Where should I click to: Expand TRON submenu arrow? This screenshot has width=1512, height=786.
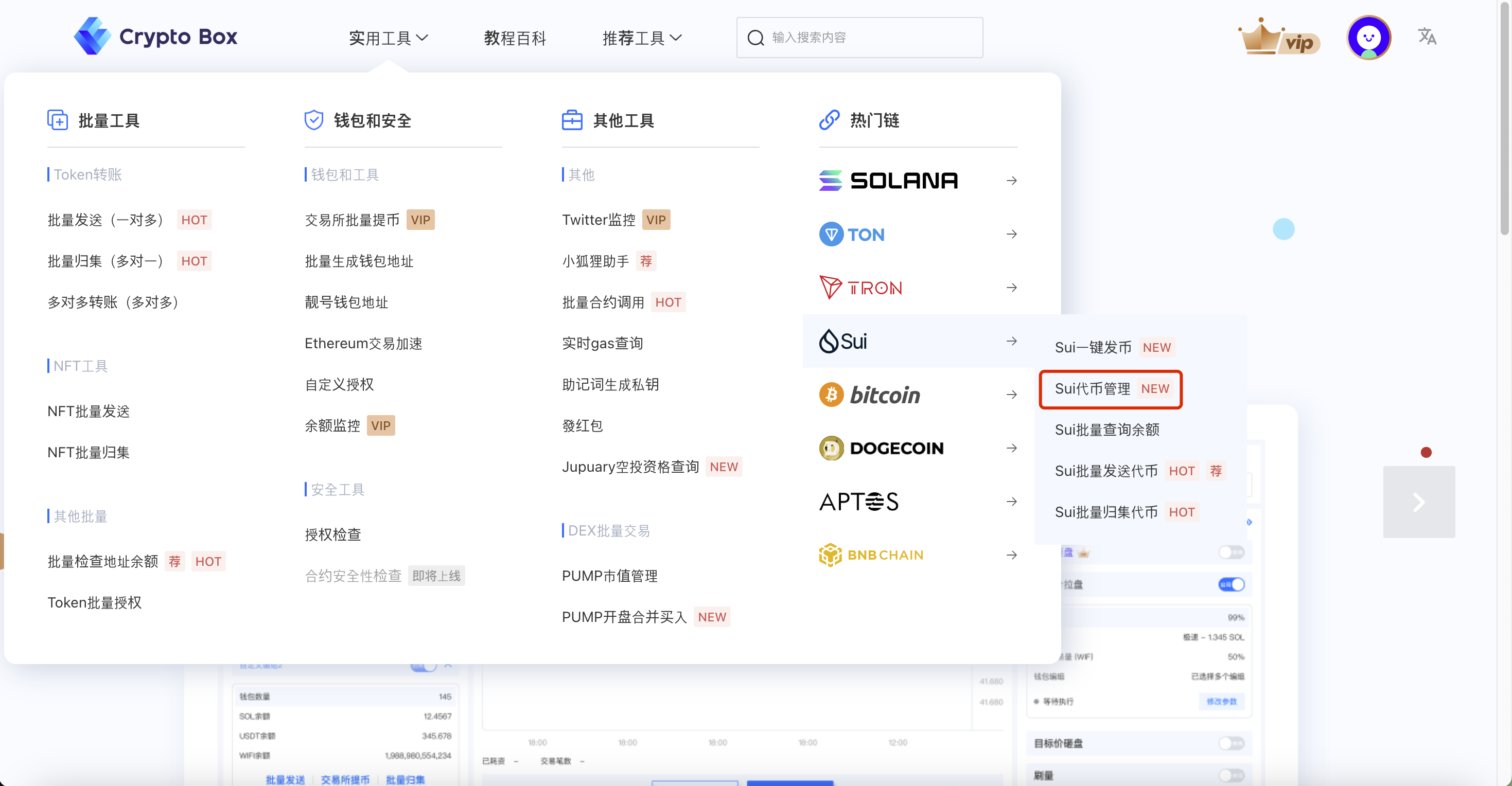tap(1011, 288)
